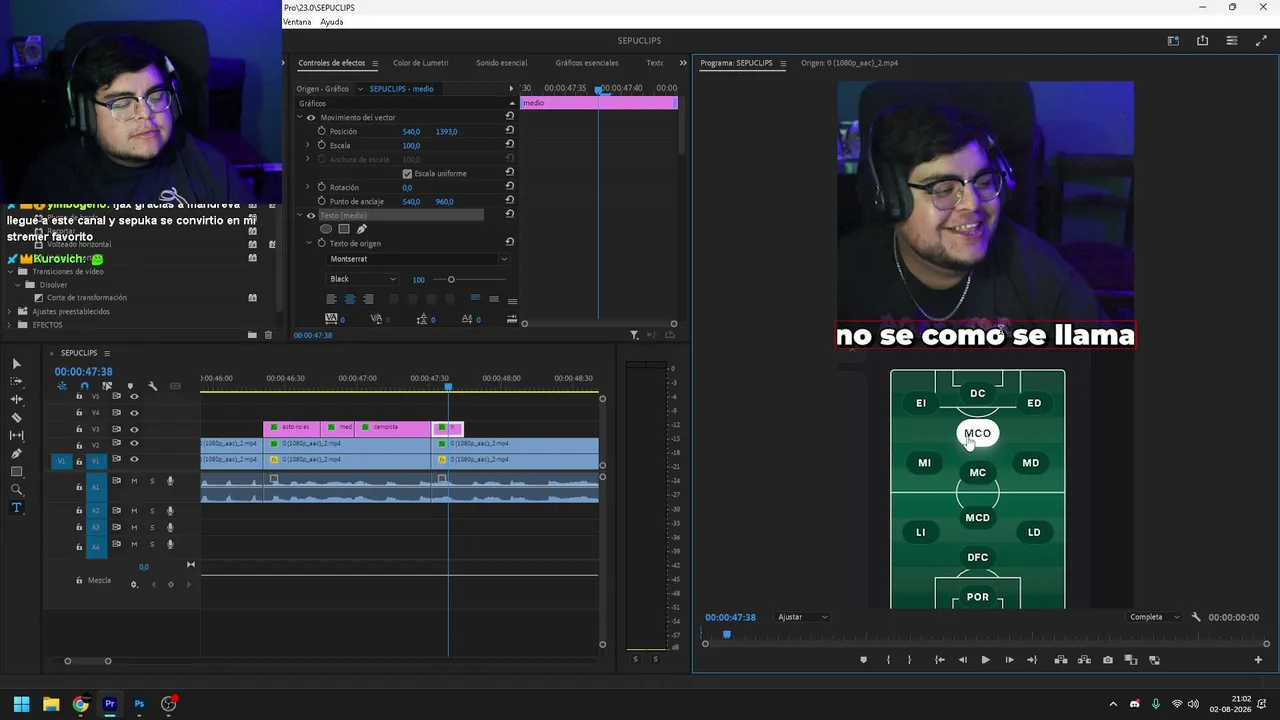Select the Ripple Edit tool
The width and height of the screenshot is (1280, 720).
(x=16, y=400)
